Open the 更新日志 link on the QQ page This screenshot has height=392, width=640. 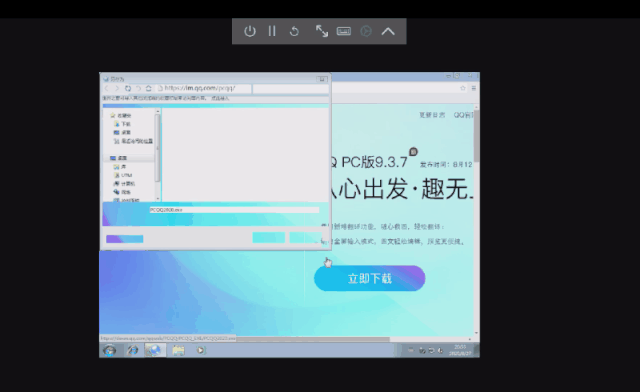click(x=432, y=115)
